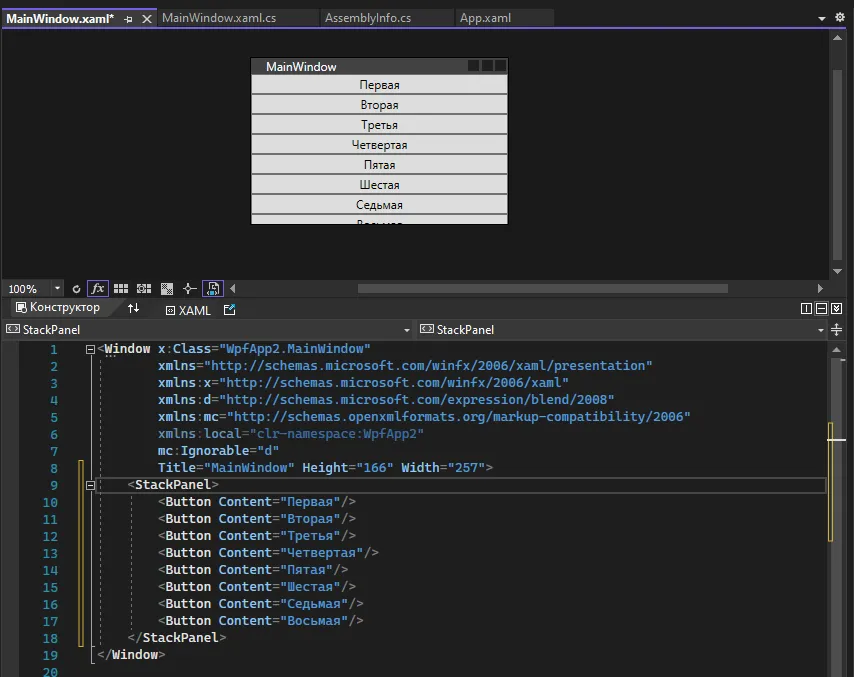Click the Седьмая button in designer preview
This screenshot has height=677, width=854.
point(379,205)
